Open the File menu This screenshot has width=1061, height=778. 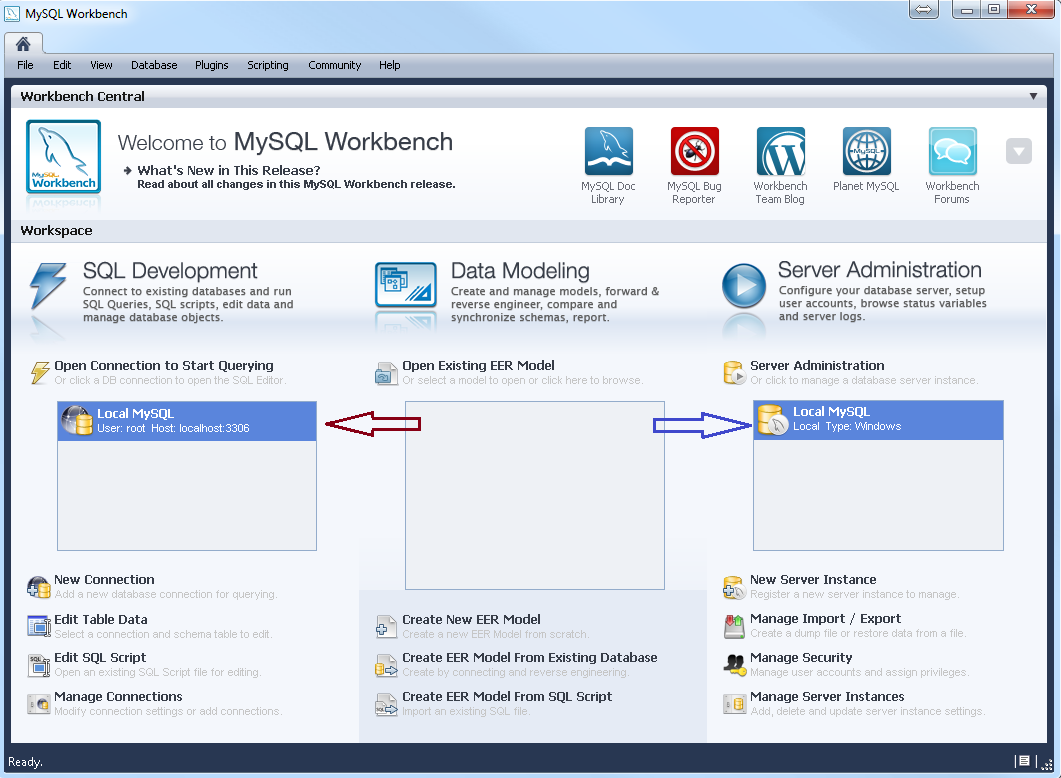25,65
